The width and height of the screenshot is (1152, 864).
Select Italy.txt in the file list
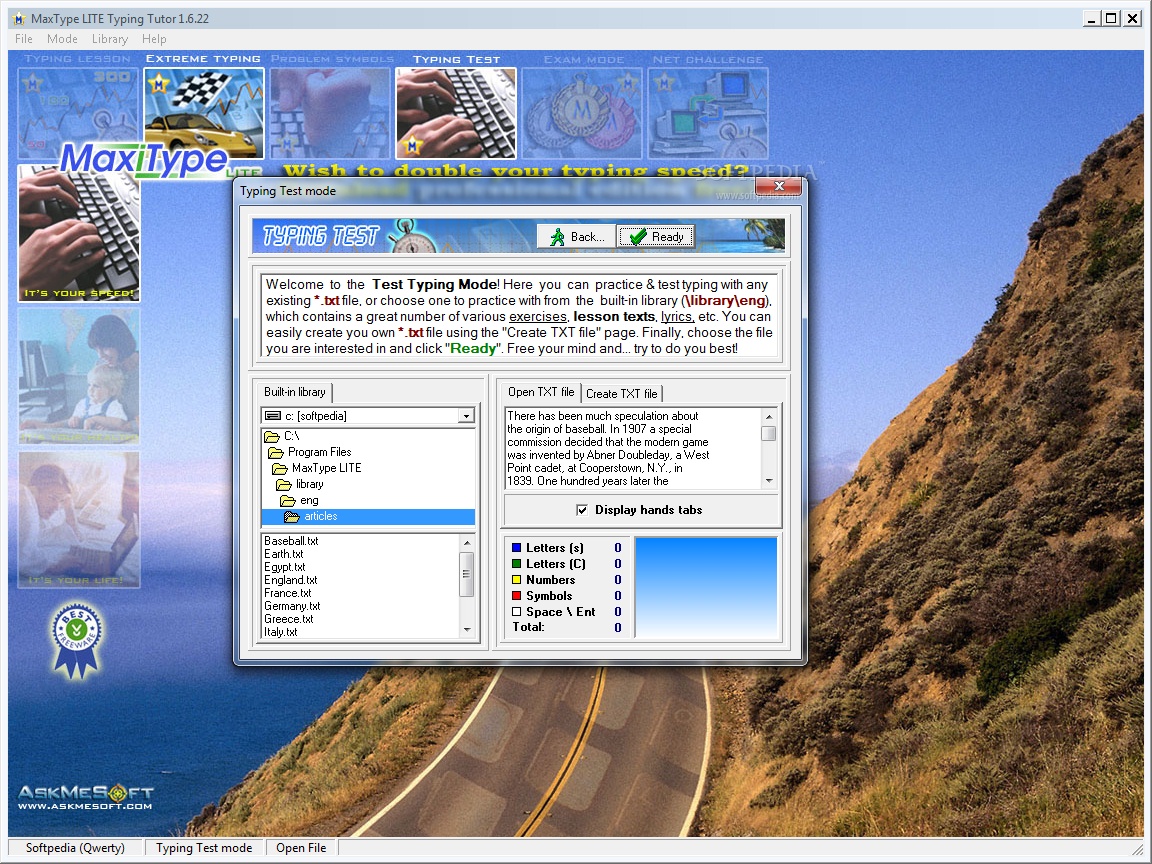click(x=281, y=632)
